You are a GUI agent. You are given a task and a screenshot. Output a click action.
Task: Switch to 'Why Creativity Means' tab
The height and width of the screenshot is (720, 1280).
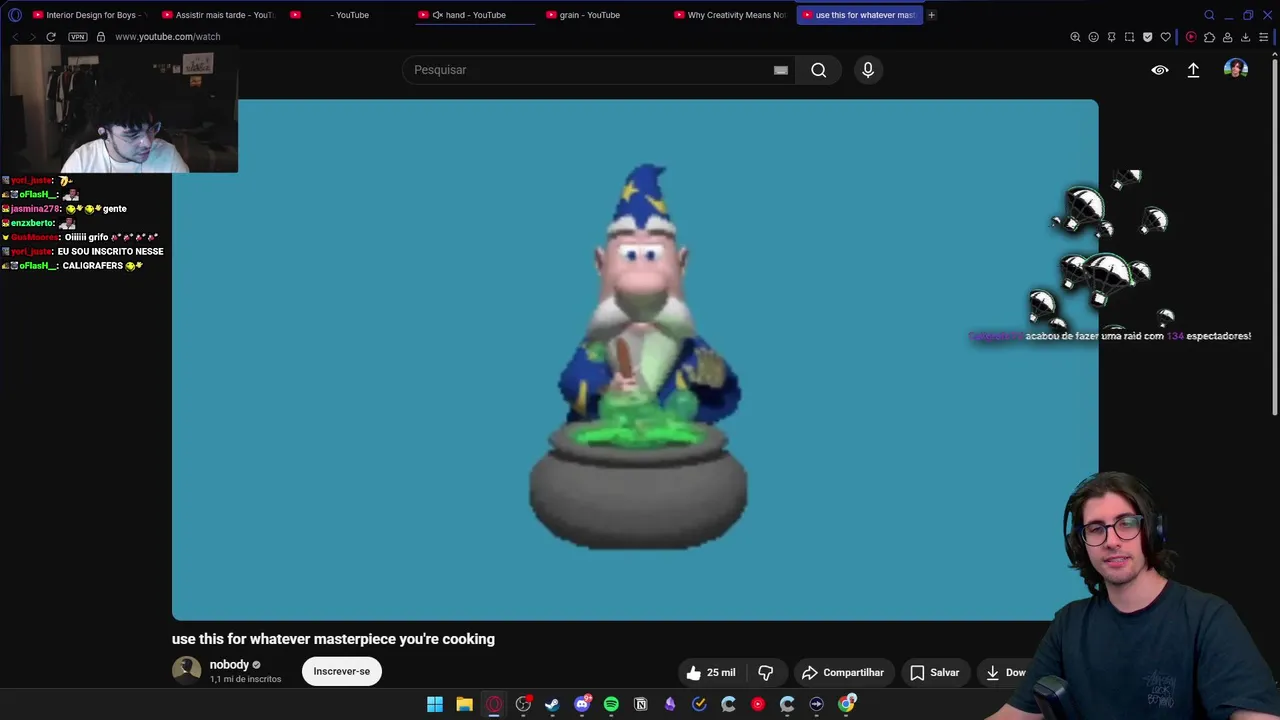729,15
